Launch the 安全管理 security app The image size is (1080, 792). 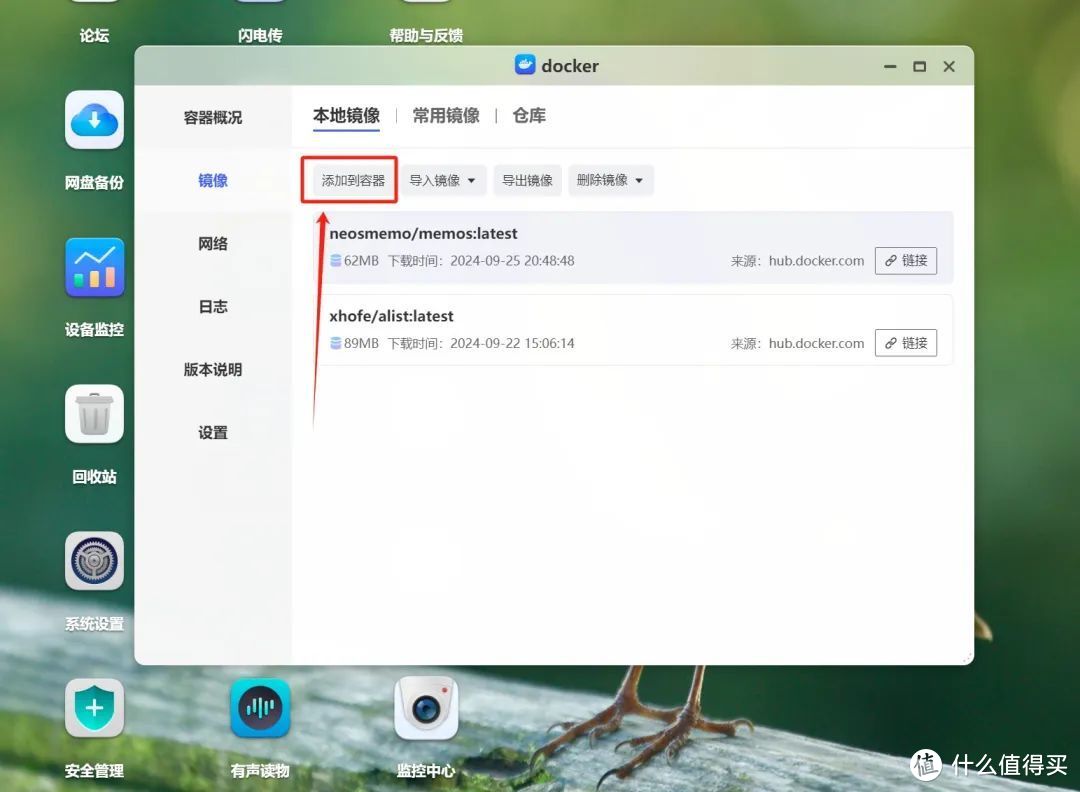(x=94, y=707)
